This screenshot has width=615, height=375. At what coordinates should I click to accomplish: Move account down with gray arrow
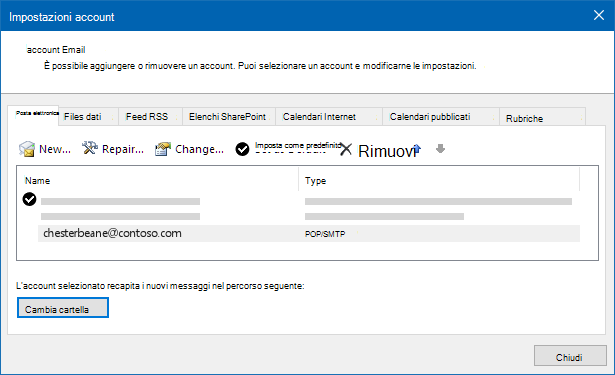click(x=440, y=149)
